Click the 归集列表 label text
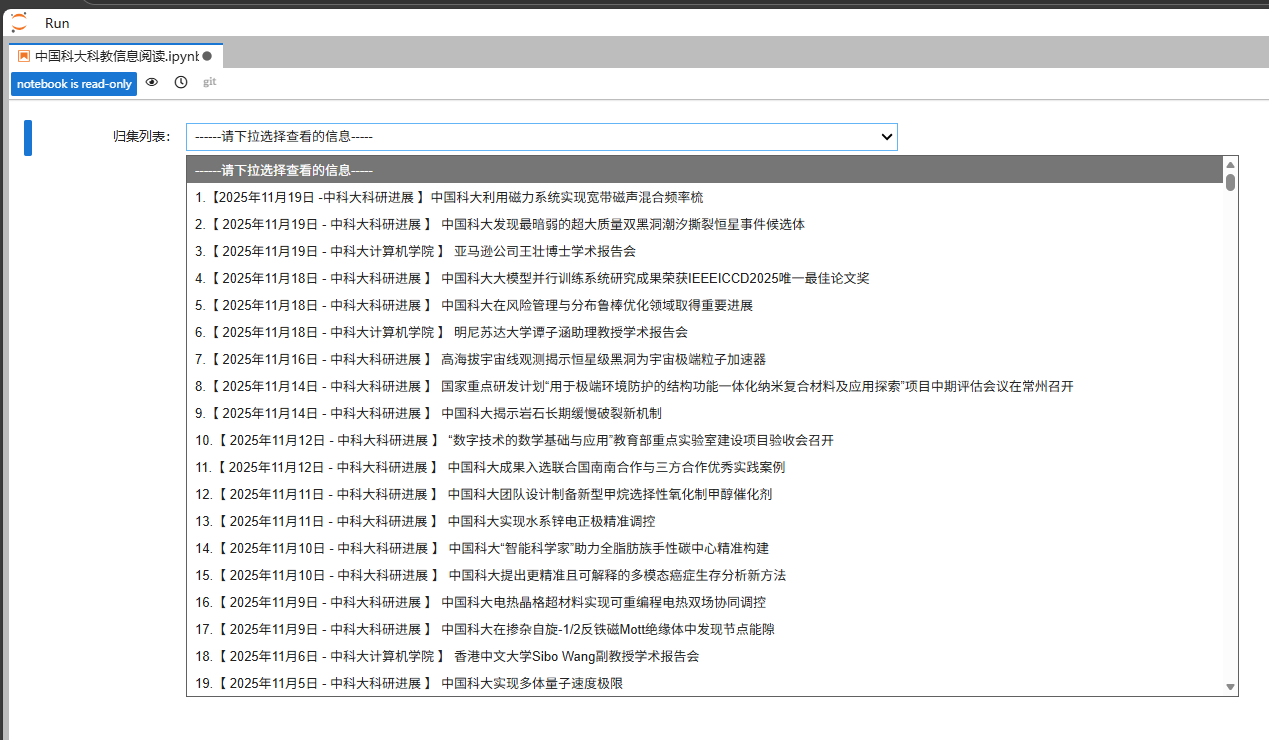 click(141, 137)
